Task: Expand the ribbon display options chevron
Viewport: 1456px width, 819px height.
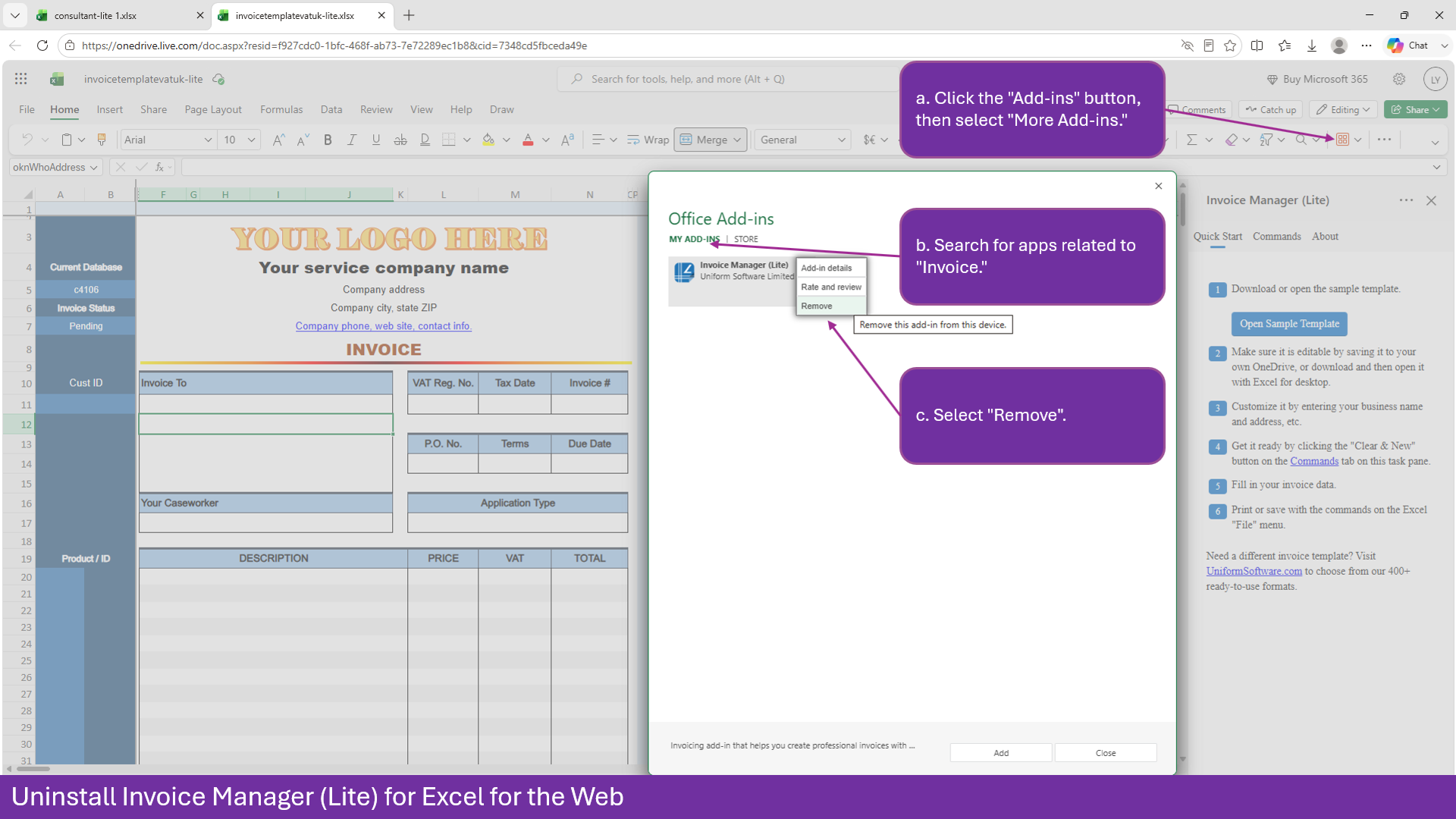Action: click(1435, 142)
